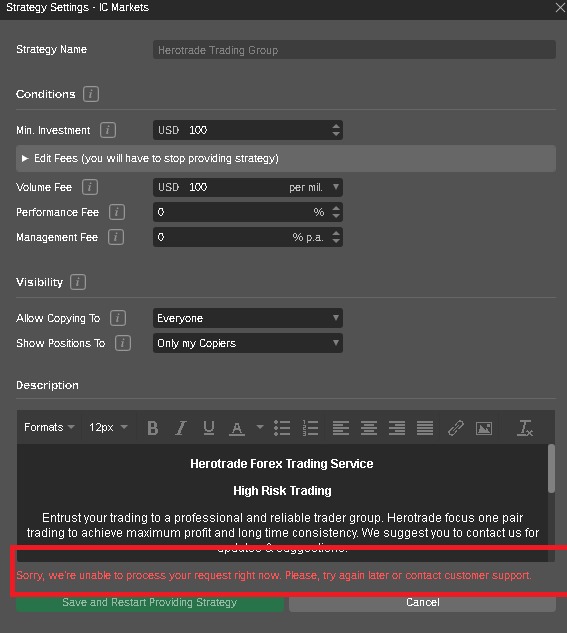Screen dimensions: 567x633
Task: Increase Min. Investment with the up arrow
Action: click(x=336, y=126)
